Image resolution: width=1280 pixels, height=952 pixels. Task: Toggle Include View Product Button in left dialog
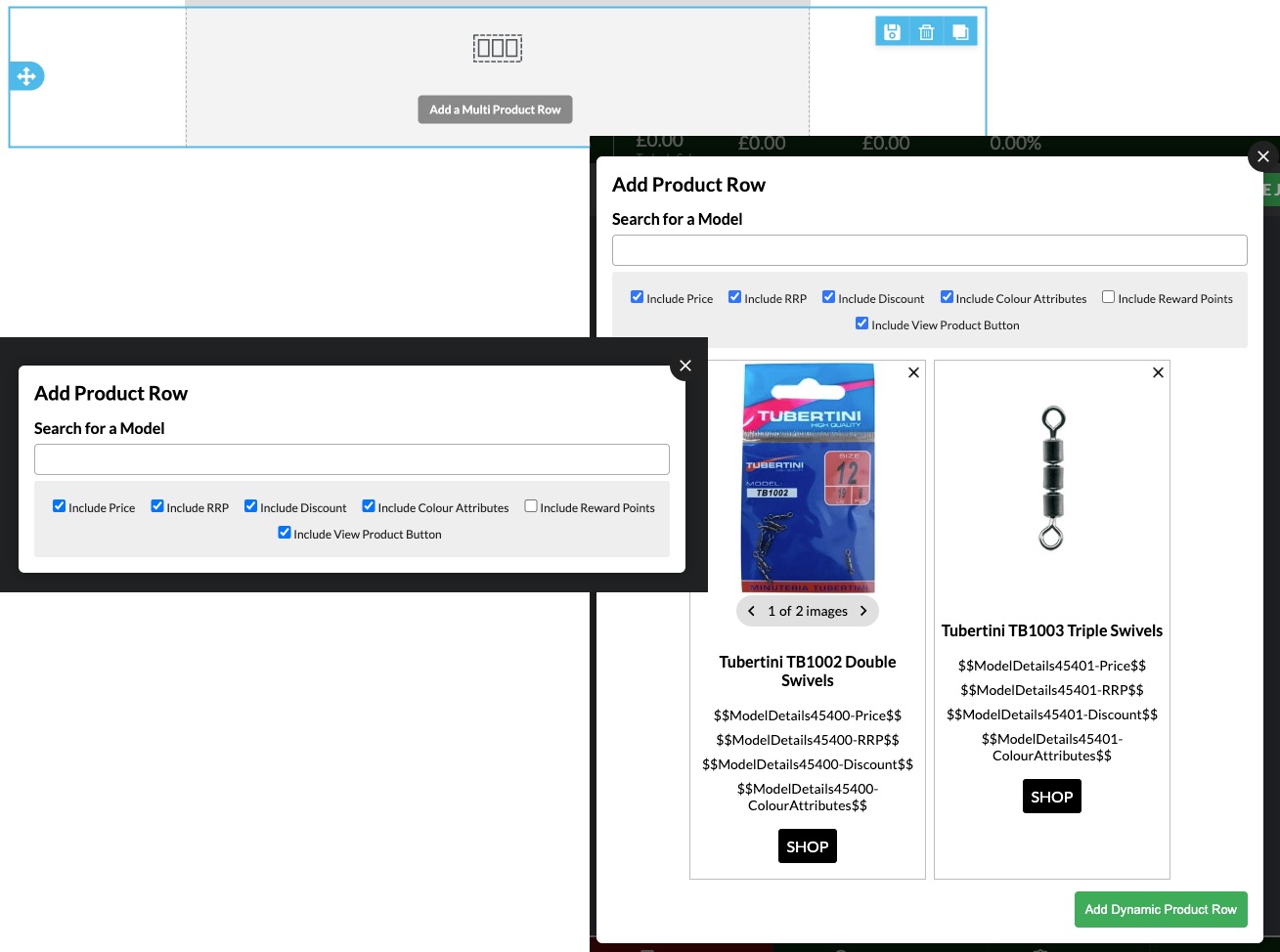pos(284,533)
